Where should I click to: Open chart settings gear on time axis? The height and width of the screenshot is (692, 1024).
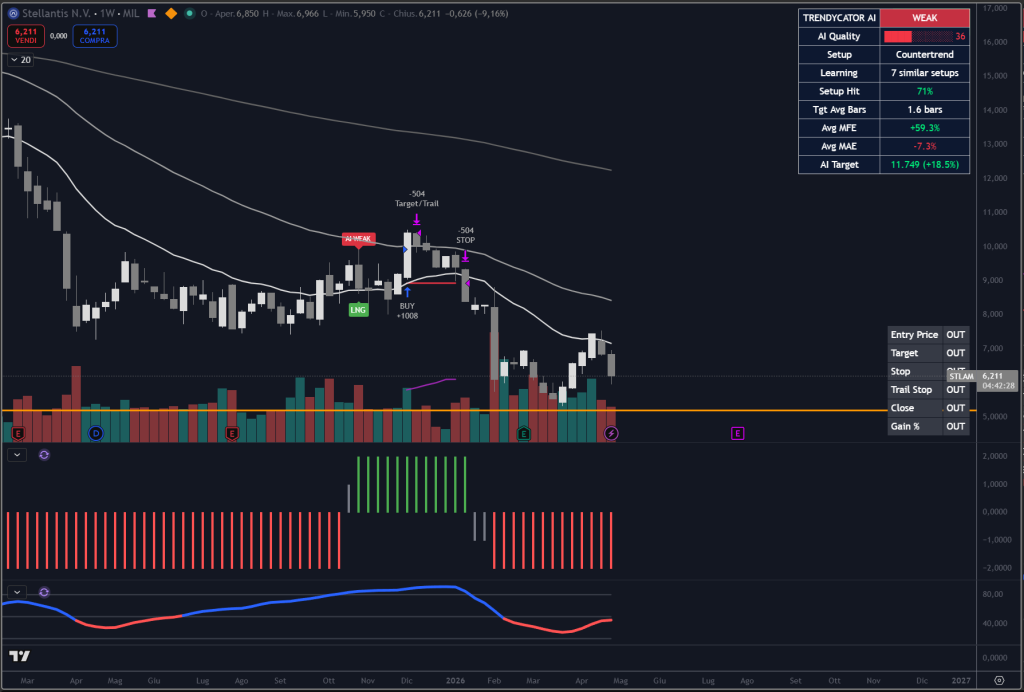click(x=999, y=680)
